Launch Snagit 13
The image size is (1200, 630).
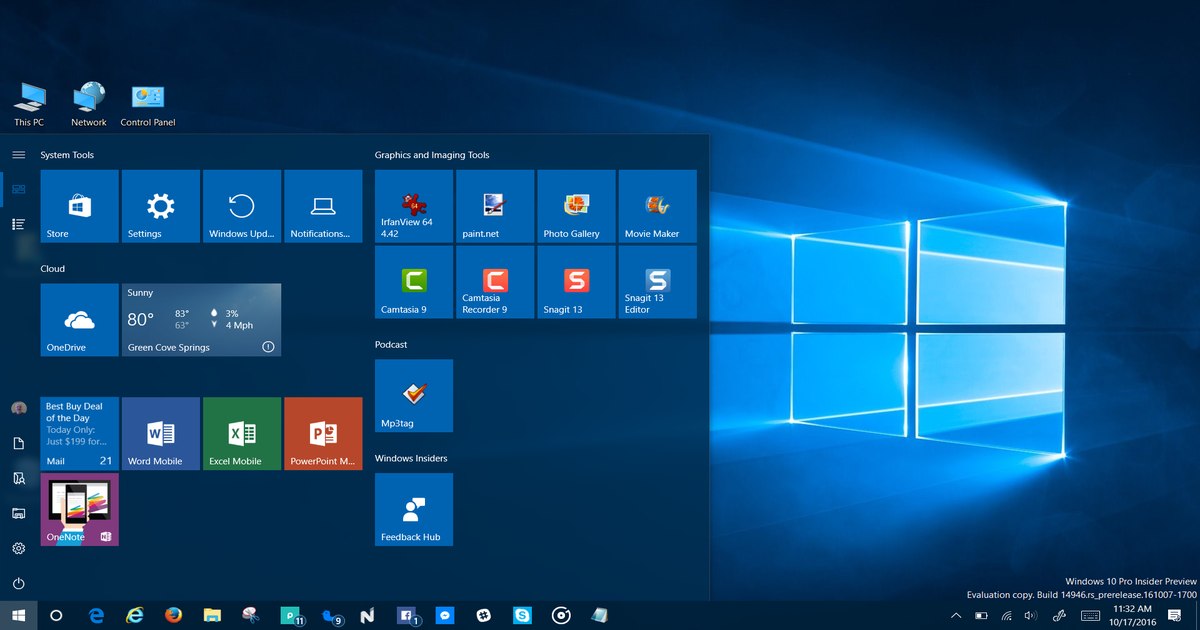(x=575, y=282)
